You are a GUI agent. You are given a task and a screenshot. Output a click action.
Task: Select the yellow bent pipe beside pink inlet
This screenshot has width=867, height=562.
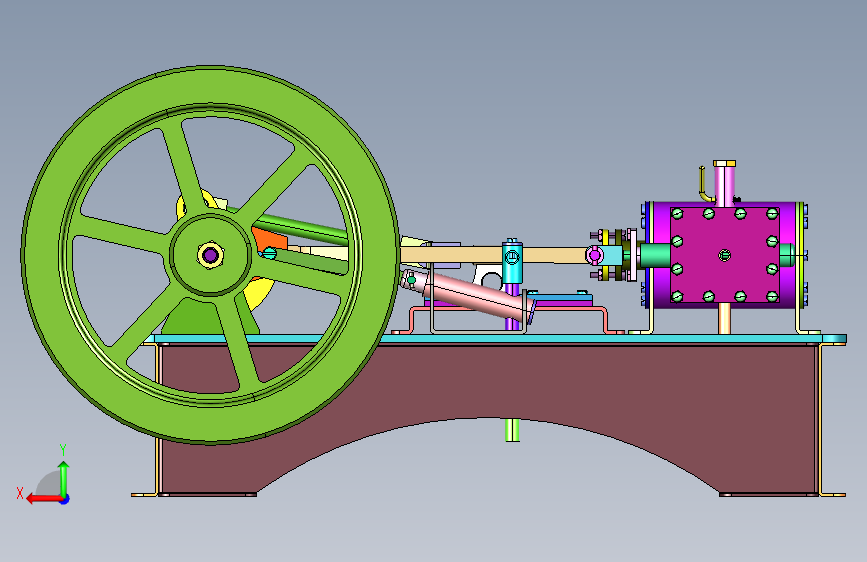703,185
